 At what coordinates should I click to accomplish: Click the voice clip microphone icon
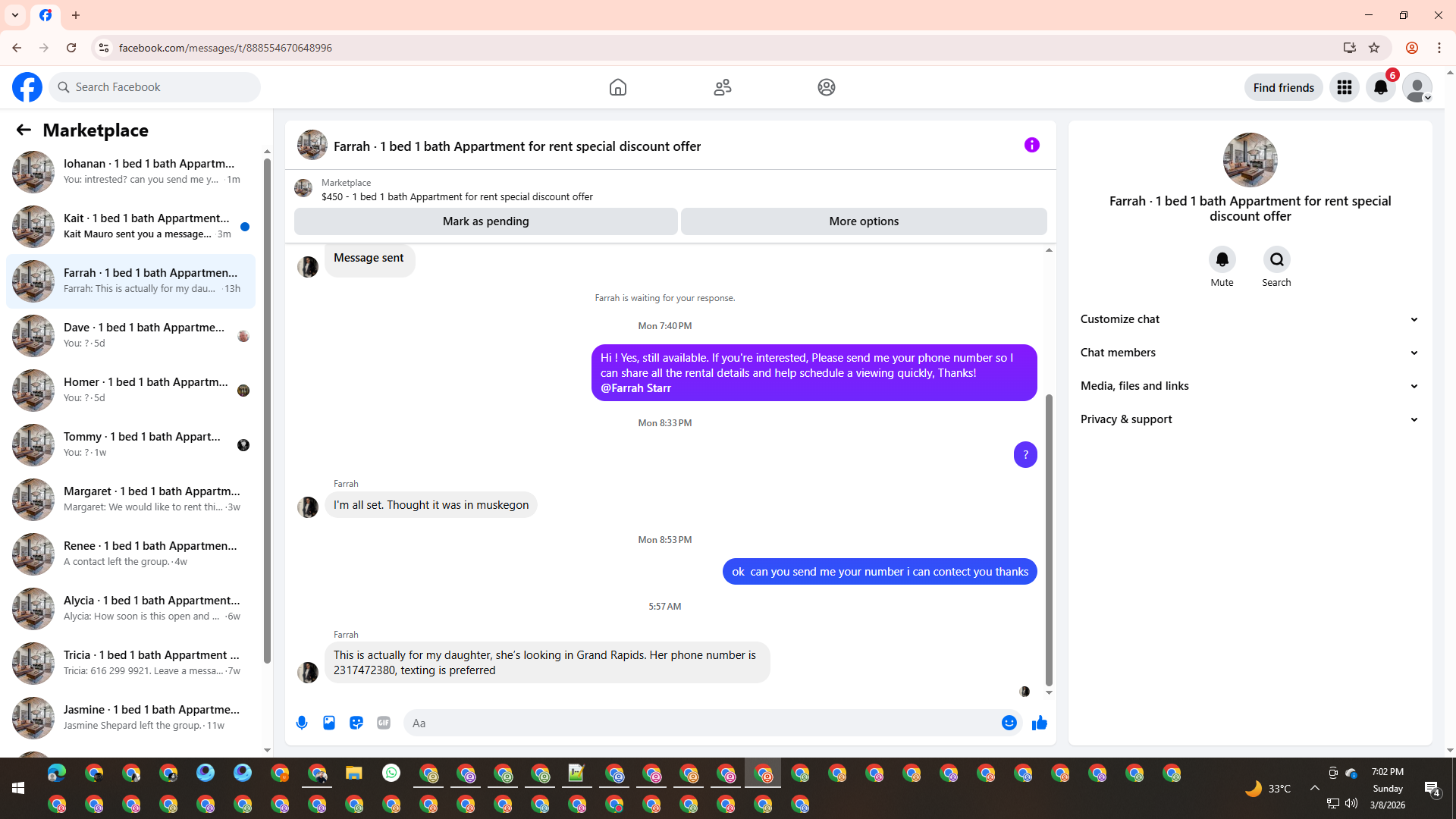click(302, 723)
